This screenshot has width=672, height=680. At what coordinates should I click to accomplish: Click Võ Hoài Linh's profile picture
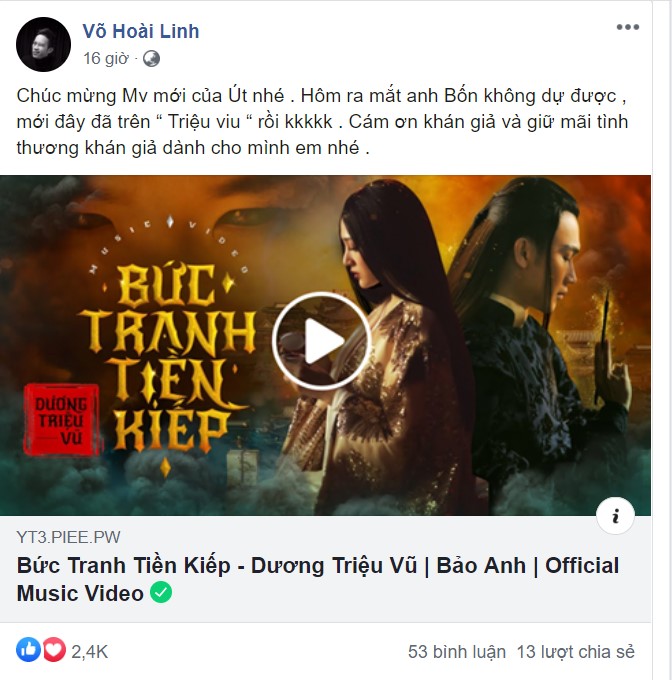[43, 44]
